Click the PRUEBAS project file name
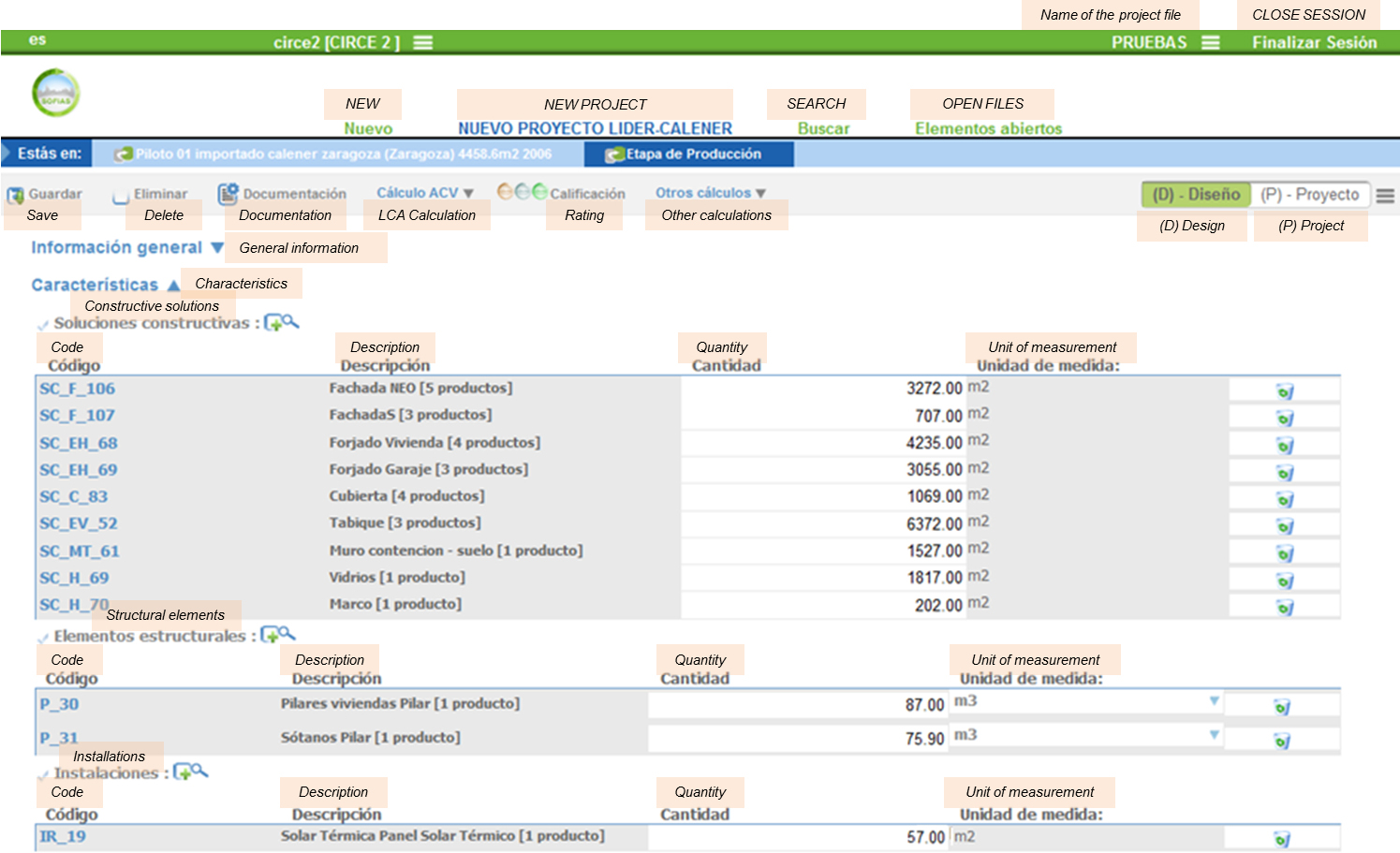The height and width of the screenshot is (853, 1400). coord(1149,43)
